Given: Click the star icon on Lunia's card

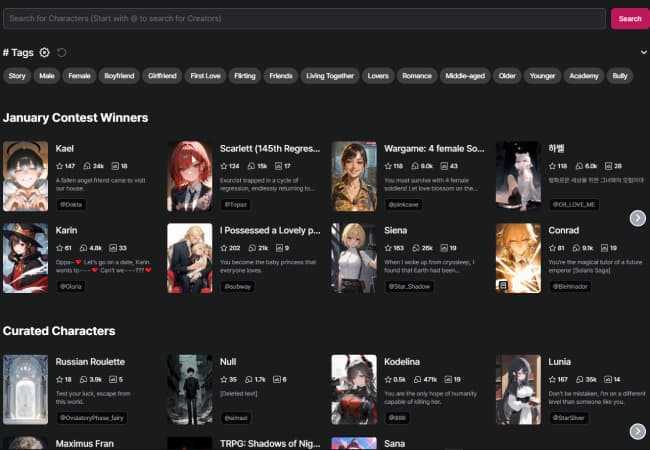Looking at the screenshot, I should click(553, 380).
